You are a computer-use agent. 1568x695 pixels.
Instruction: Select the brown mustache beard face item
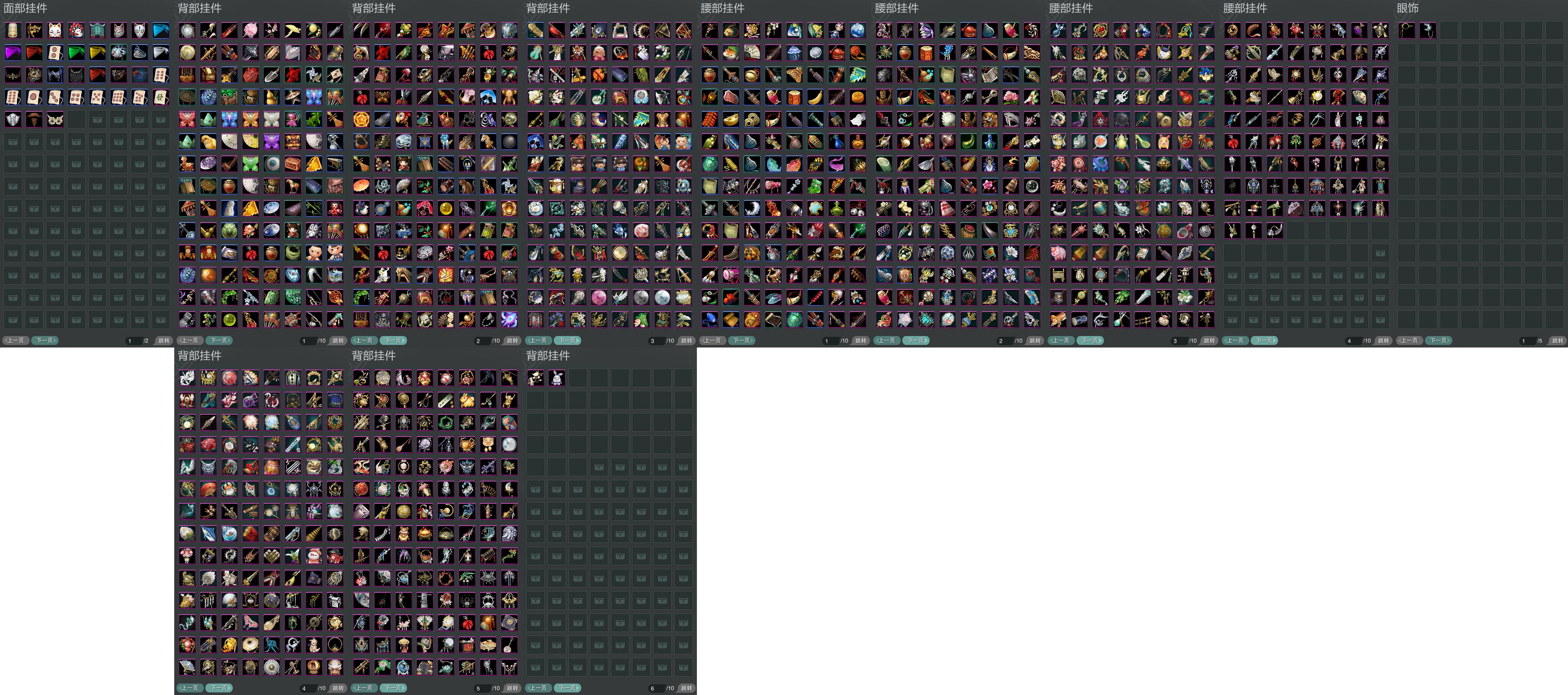tap(34, 119)
